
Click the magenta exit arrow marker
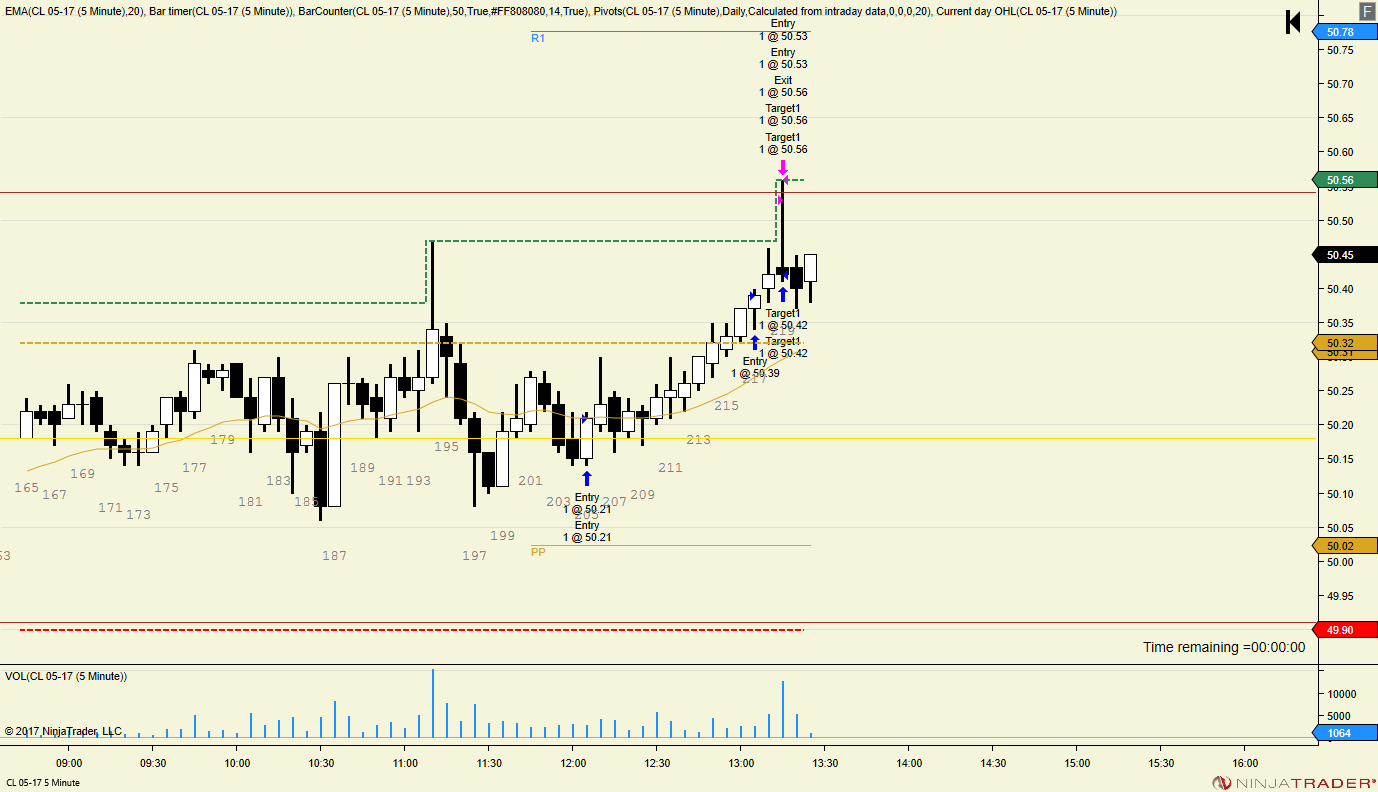(783, 167)
